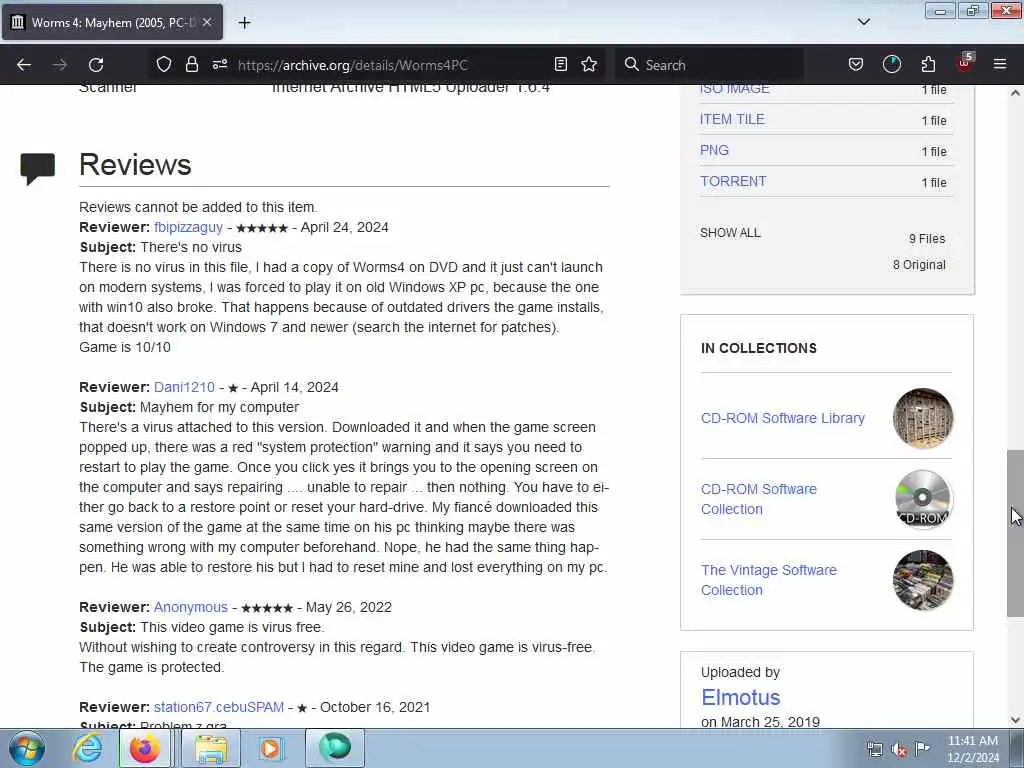Open a new tab with plus button
Viewport: 1024px width, 768px height.
[244, 23]
